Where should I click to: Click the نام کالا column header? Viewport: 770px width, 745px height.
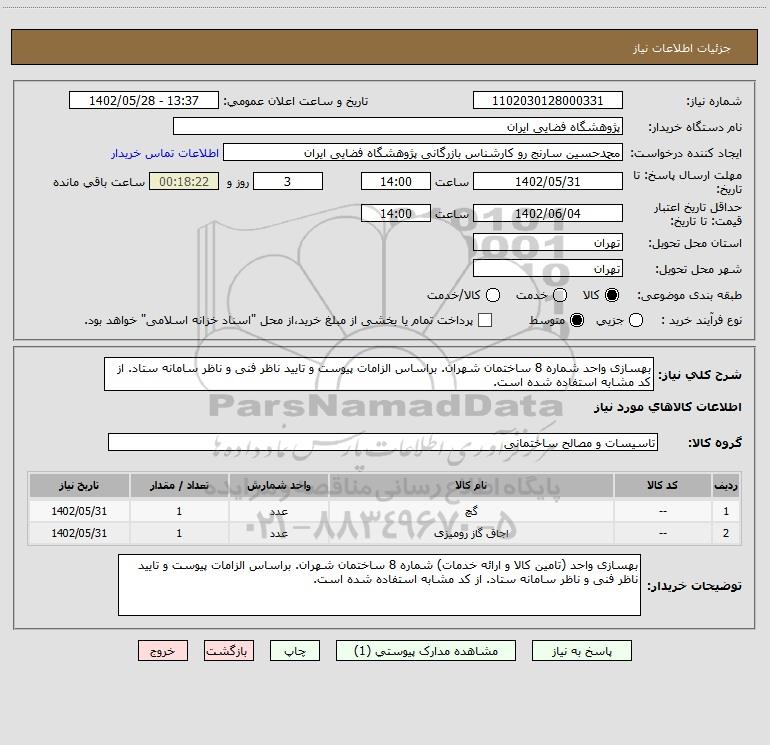point(471,485)
